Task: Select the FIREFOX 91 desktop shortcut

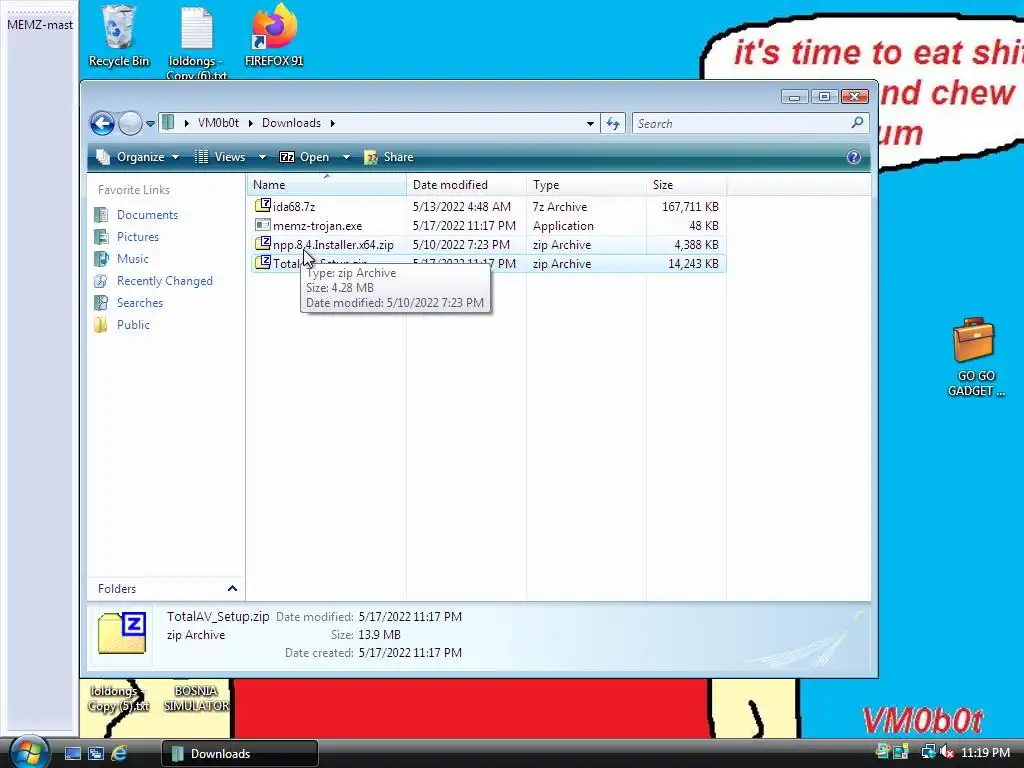Action: (x=274, y=36)
